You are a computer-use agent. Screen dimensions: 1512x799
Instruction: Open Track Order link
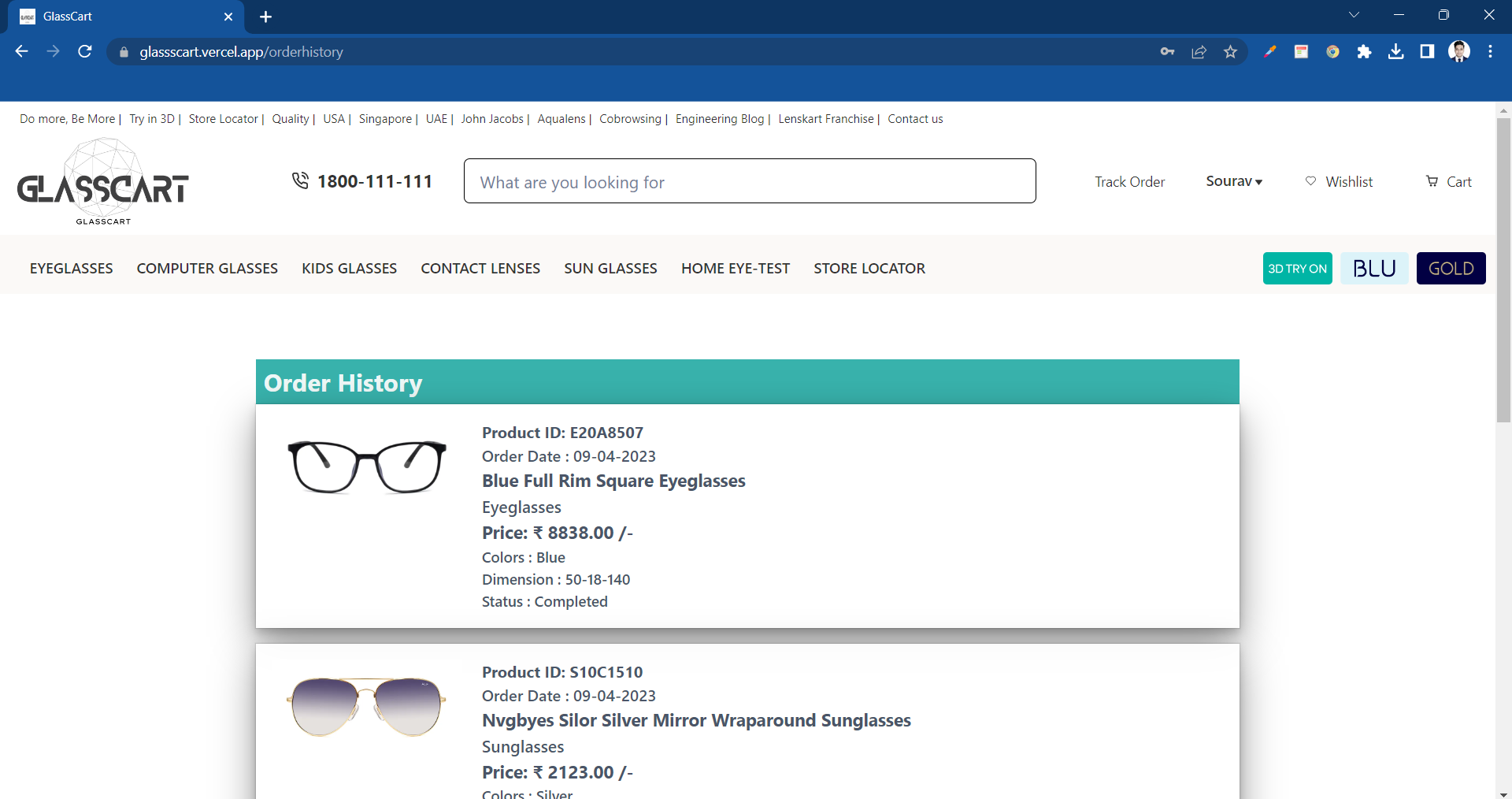[x=1129, y=182]
